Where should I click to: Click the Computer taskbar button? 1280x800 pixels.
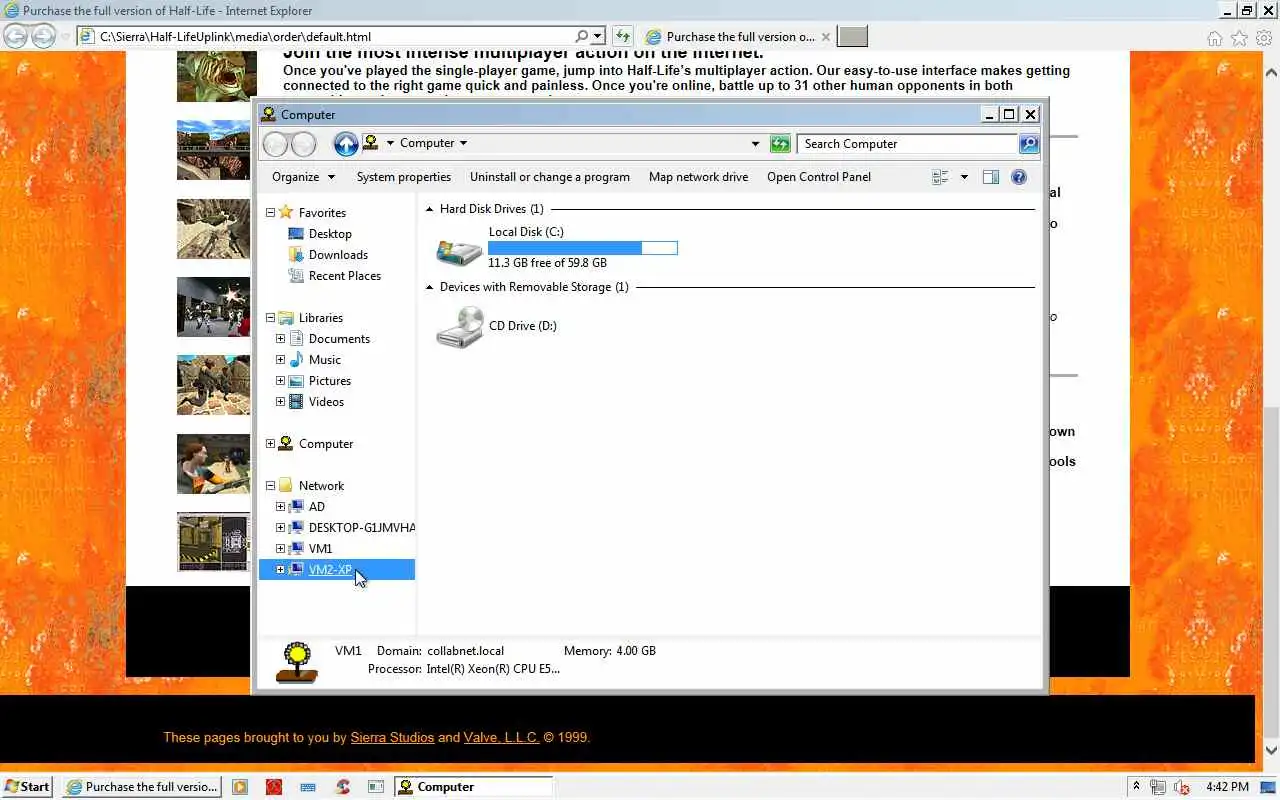click(473, 787)
